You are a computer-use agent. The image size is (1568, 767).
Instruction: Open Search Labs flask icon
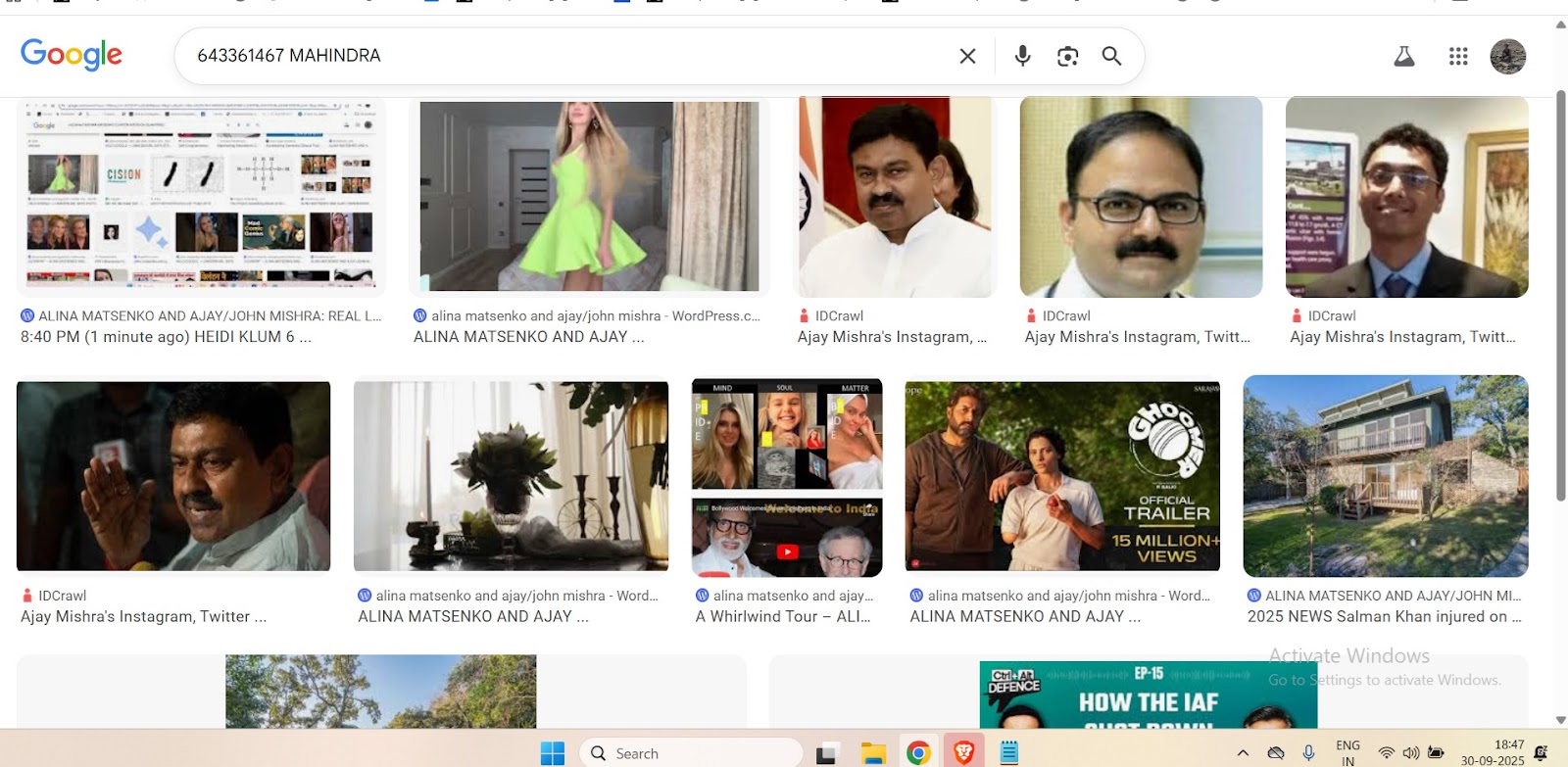1403,57
